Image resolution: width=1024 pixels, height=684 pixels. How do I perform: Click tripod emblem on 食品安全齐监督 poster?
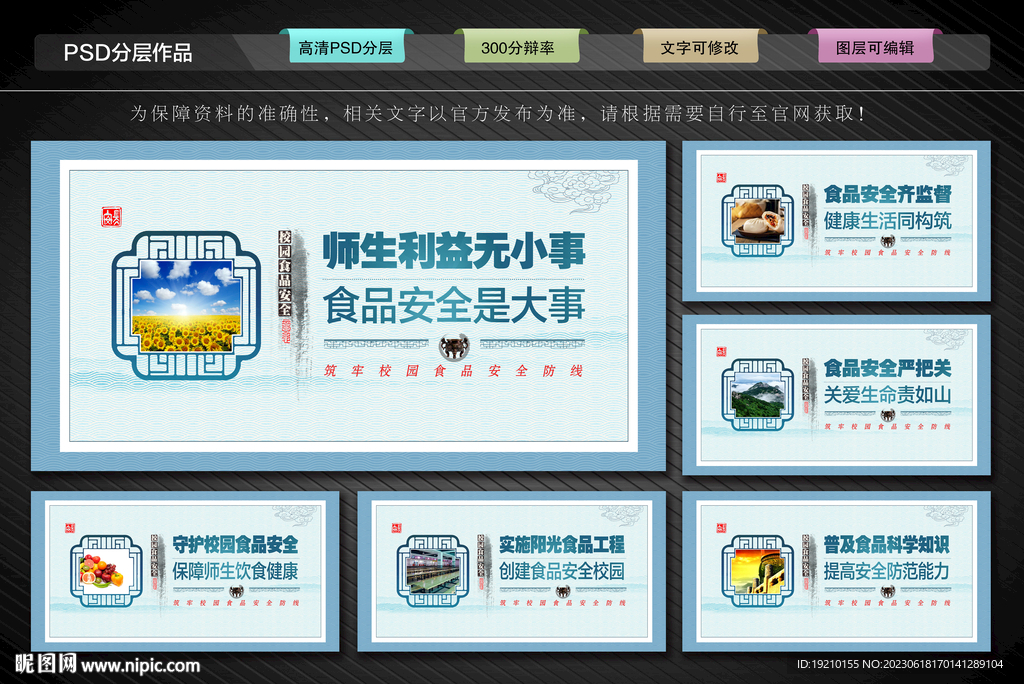pyautogui.click(x=888, y=241)
